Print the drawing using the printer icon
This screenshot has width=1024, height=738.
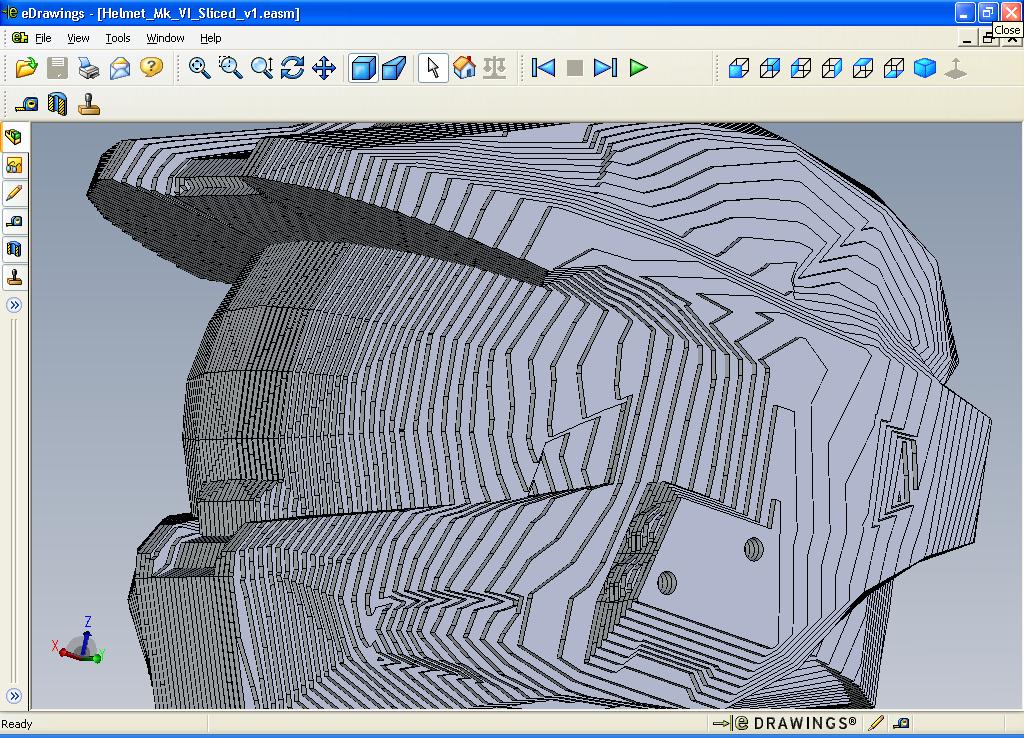(89, 68)
